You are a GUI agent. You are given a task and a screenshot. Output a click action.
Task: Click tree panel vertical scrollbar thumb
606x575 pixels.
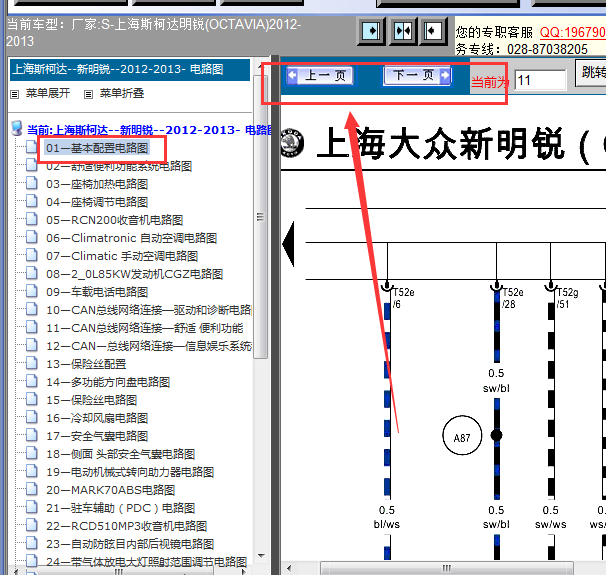[x=261, y=216]
